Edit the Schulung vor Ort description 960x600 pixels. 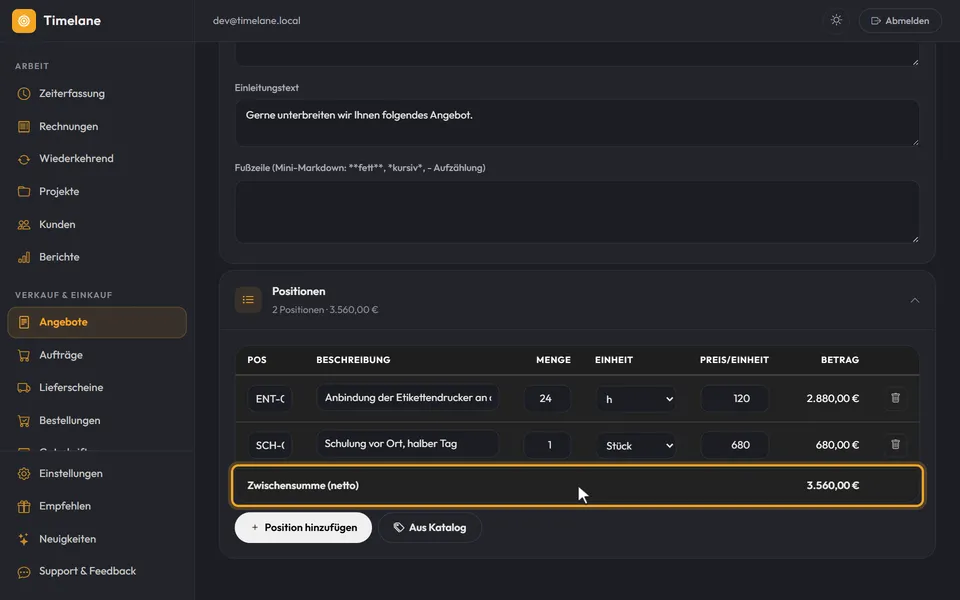tap(408, 444)
